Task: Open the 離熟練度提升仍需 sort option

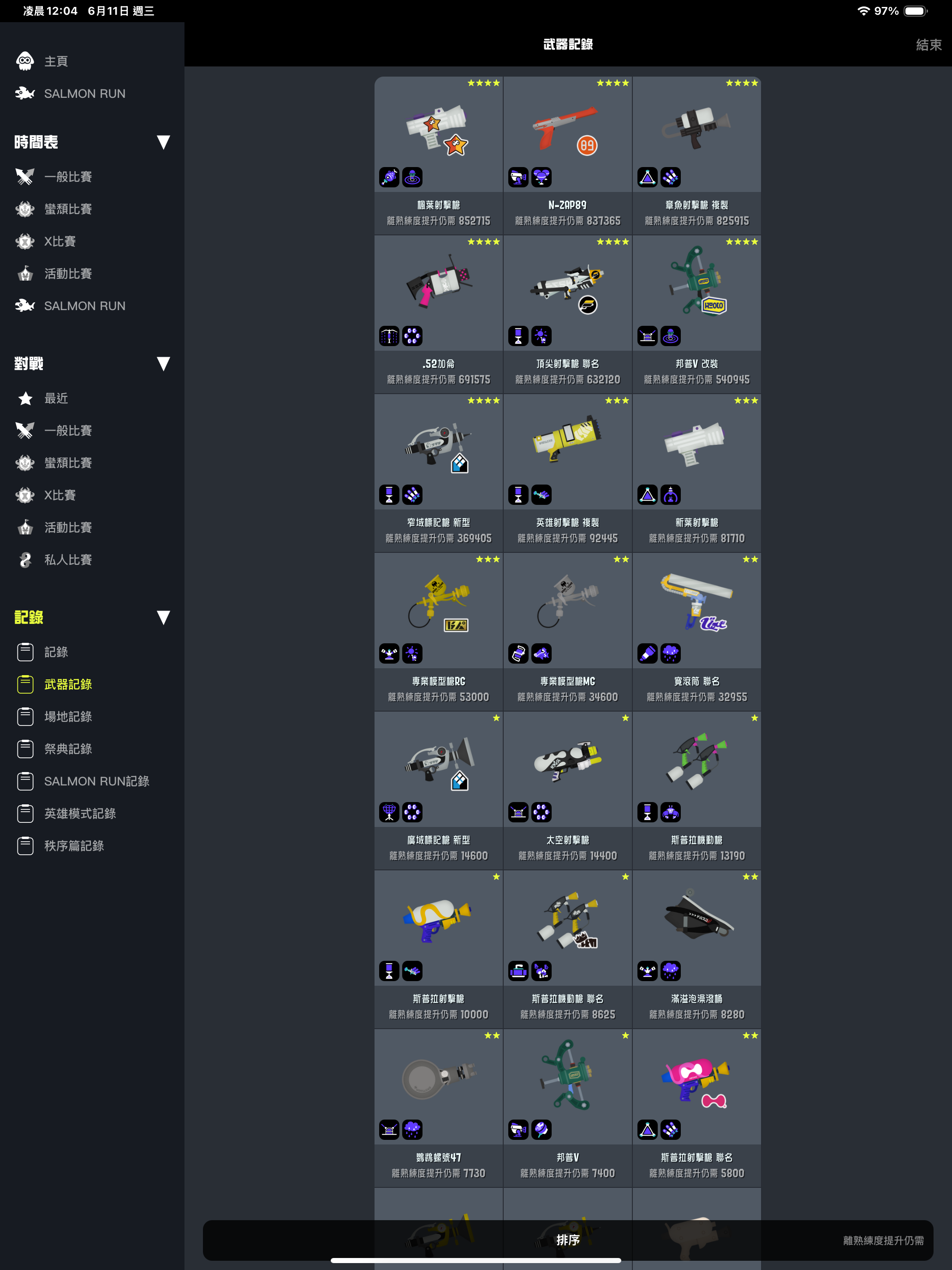Action: tap(883, 1240)
